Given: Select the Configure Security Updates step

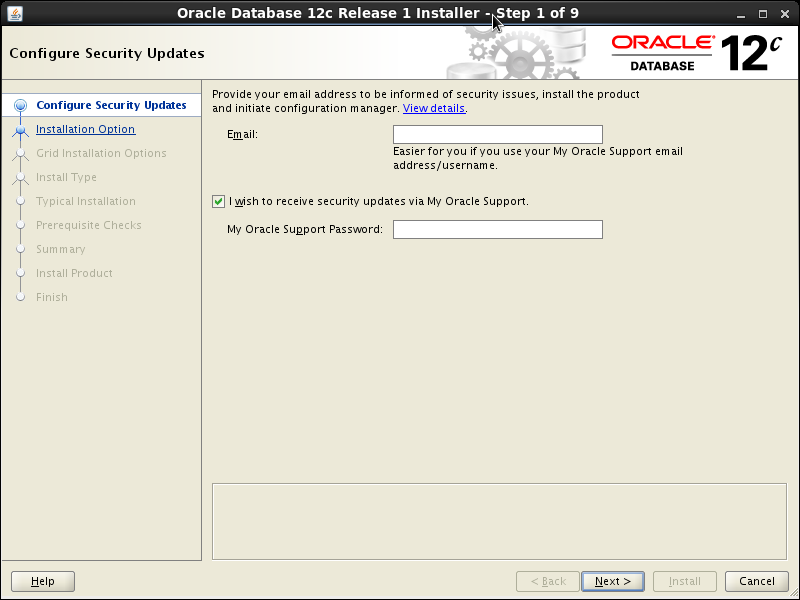Looking at the screenshot, I should tap(111, 105).
